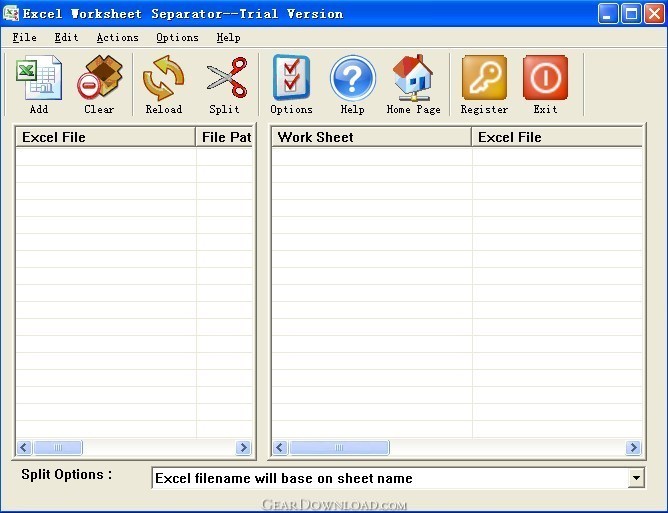Image resolution: width=668 pixels, height=513 pixels.
Task: Start splitting with the Split scissors icon
Action: click(226, 78)
